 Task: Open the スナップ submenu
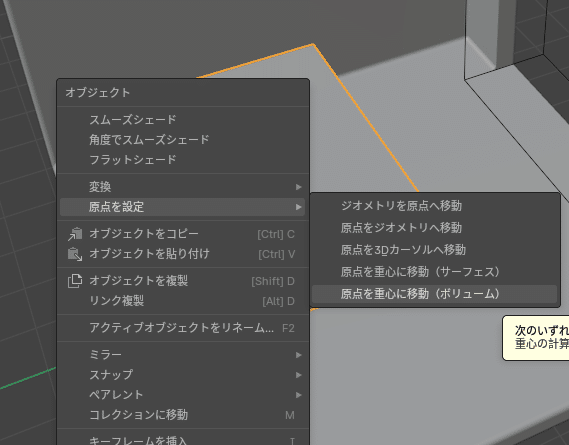183,375
